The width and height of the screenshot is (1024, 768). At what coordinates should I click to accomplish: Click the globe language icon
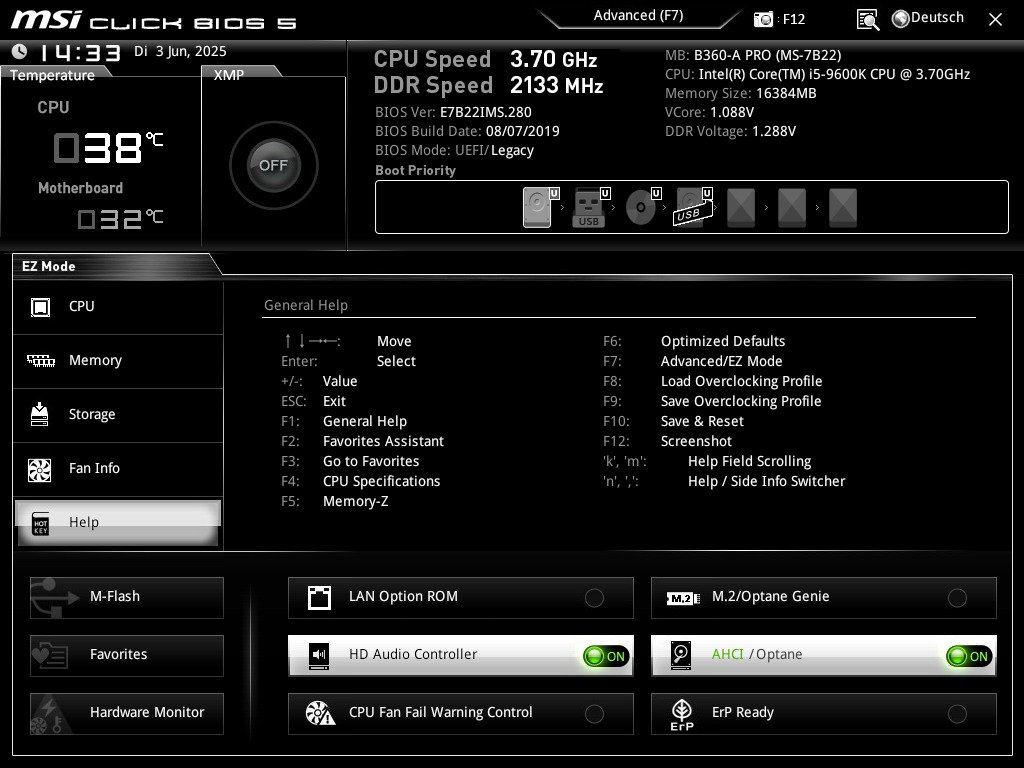[x=901, y=19]
